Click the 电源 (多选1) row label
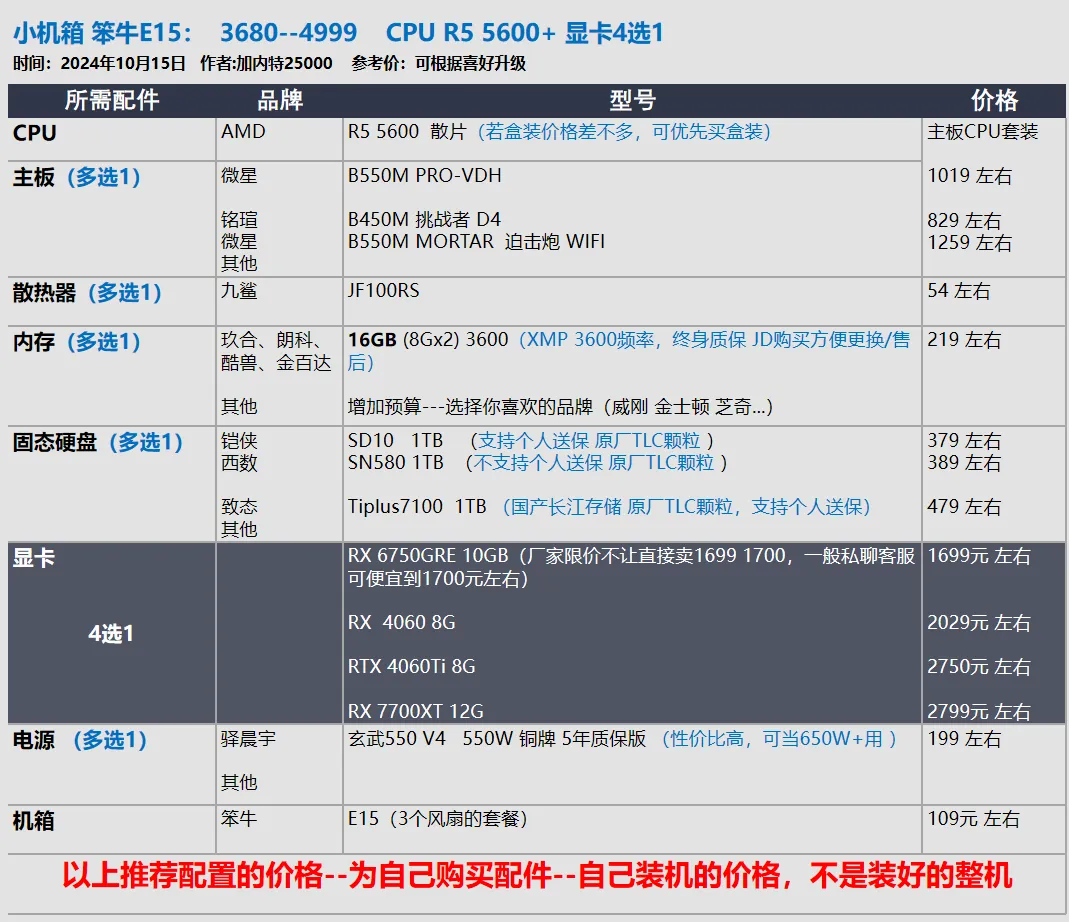Viewport: 1069px width, 922px height. (80, 740)
